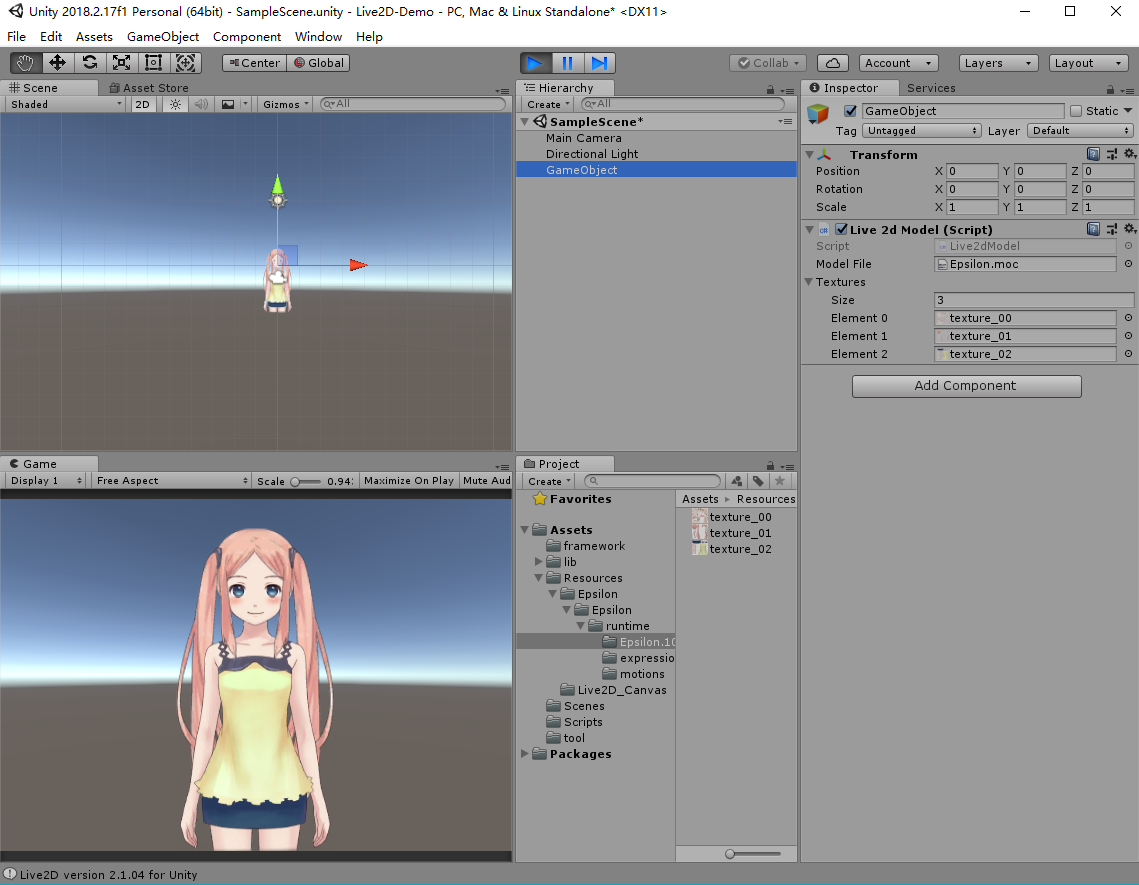
Task: Toggle the Static checkbox
Action: 1076,111
